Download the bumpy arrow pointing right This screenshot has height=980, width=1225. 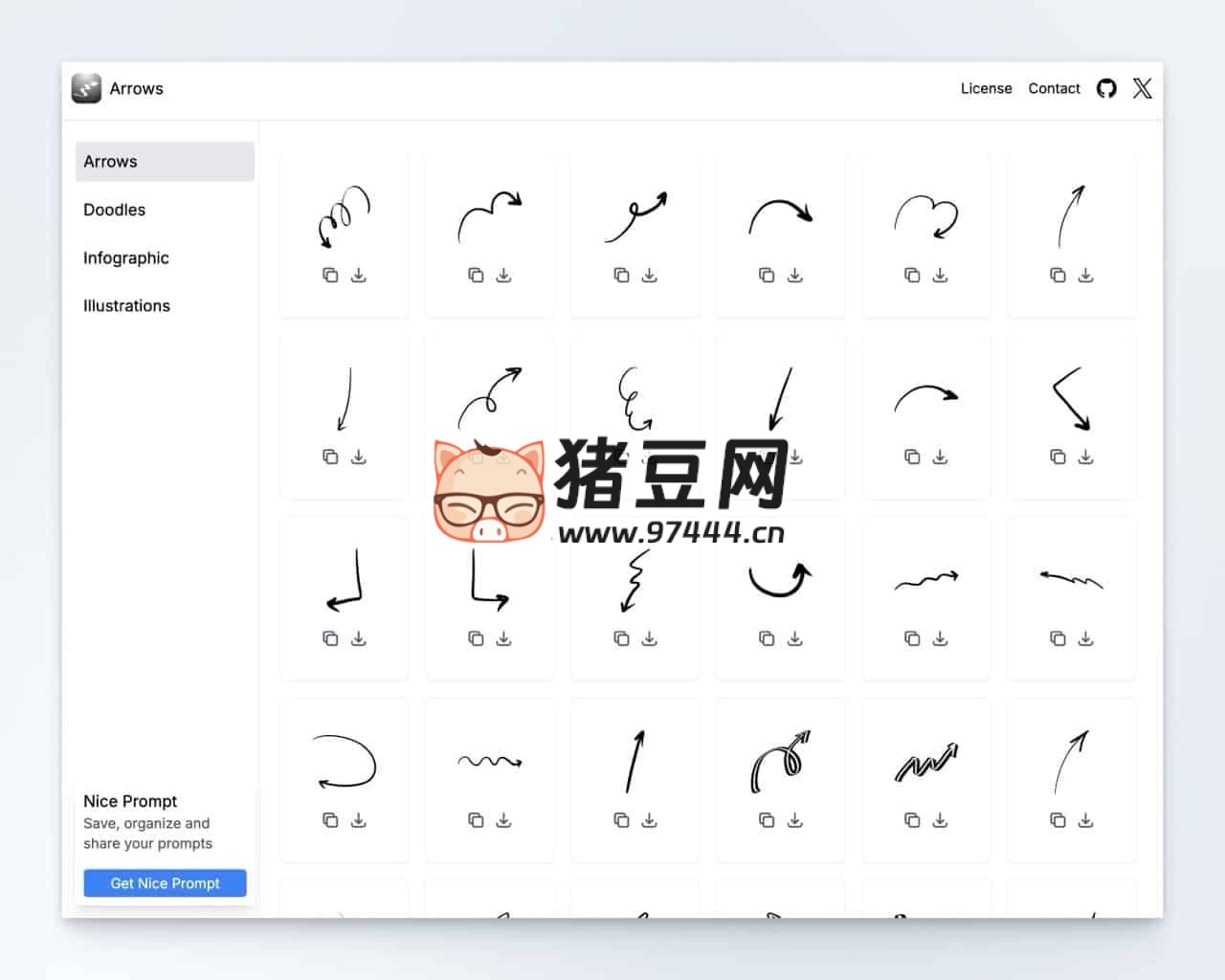[x=504, y=275]
